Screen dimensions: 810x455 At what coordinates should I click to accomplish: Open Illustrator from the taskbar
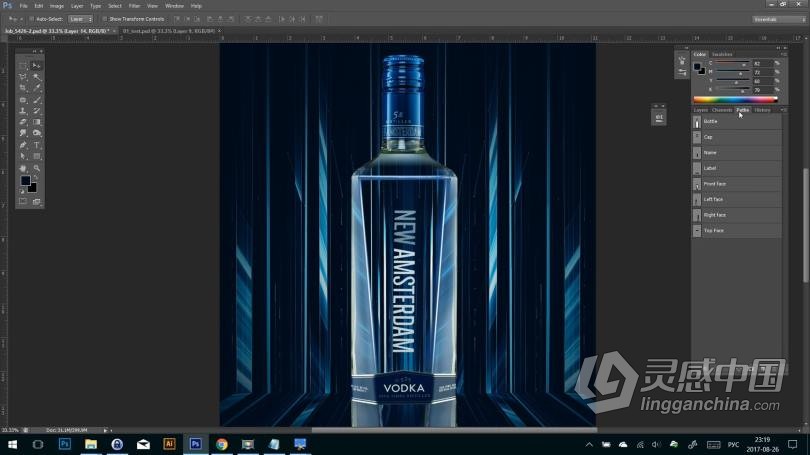[169, 444]
